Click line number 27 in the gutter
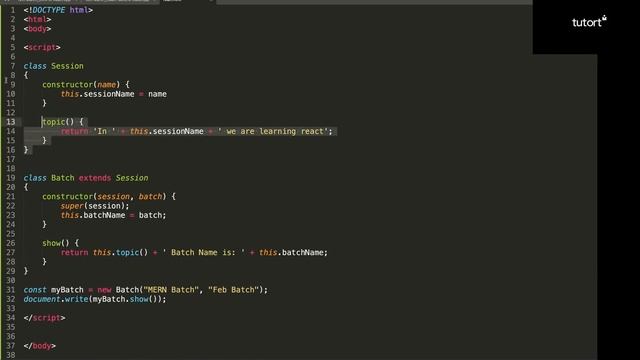 coord(11,253)
